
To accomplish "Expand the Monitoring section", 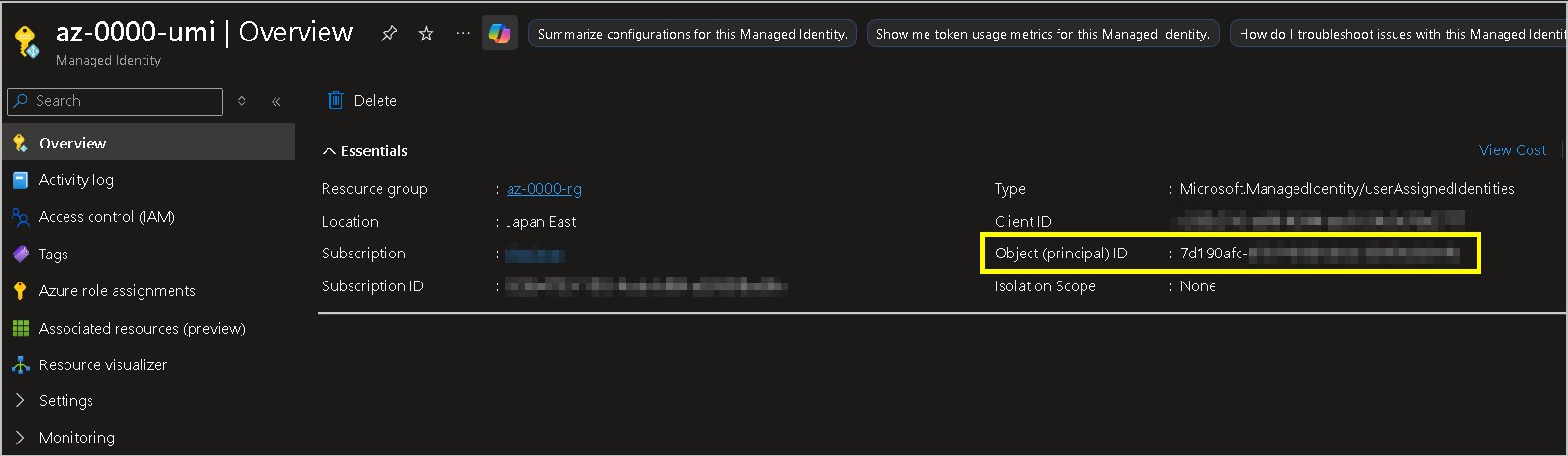I will pos(20,438).
